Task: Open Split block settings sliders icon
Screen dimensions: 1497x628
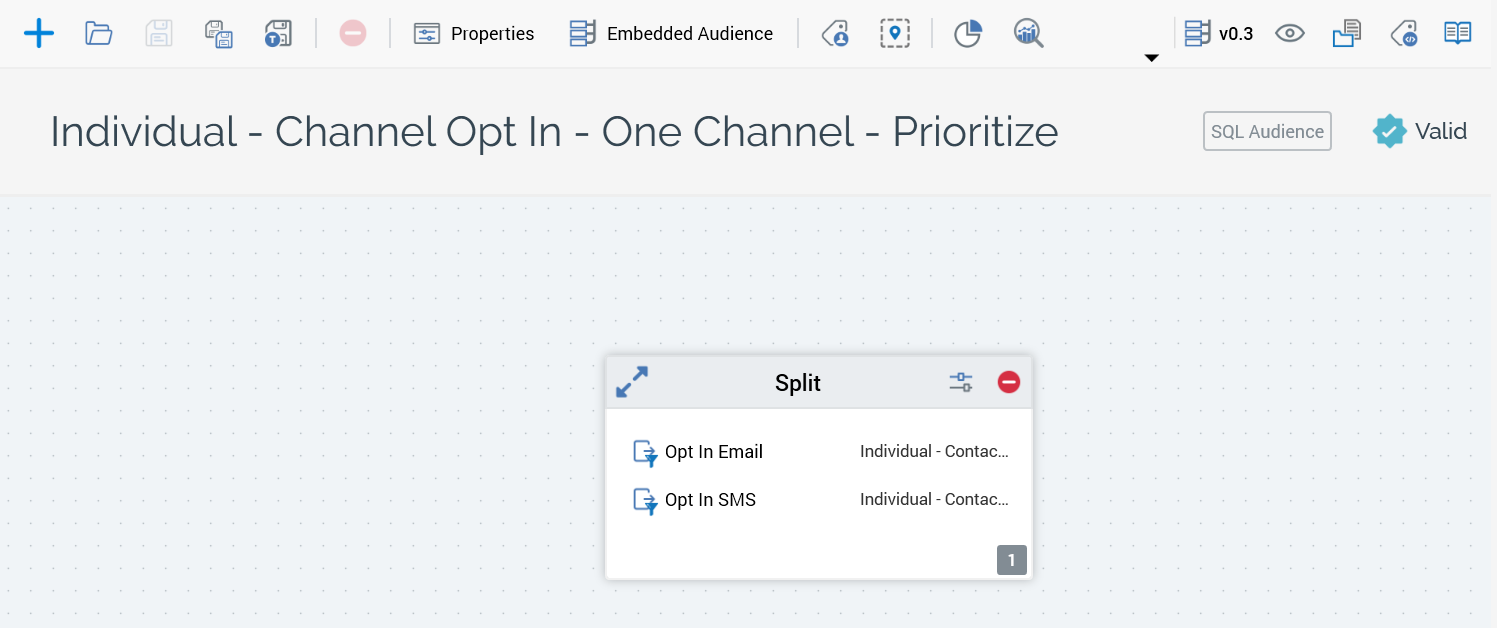Action: click(x=961, y=382)
